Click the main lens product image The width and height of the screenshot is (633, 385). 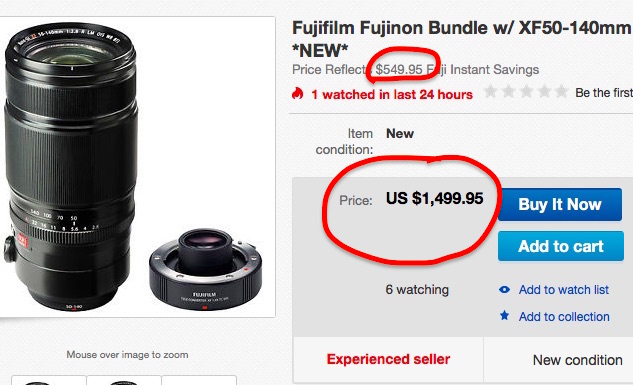pos(71,167)
